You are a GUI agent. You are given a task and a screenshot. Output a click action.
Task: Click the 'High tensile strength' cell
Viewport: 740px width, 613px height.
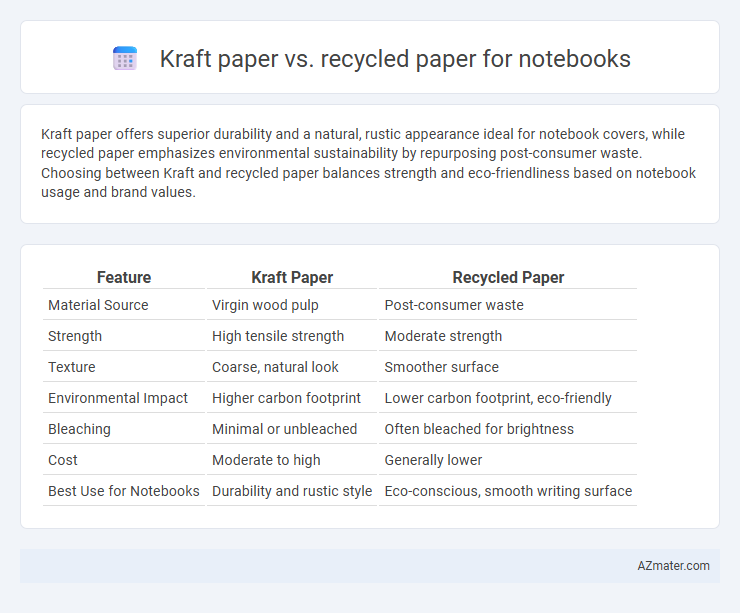pos(278,336)
